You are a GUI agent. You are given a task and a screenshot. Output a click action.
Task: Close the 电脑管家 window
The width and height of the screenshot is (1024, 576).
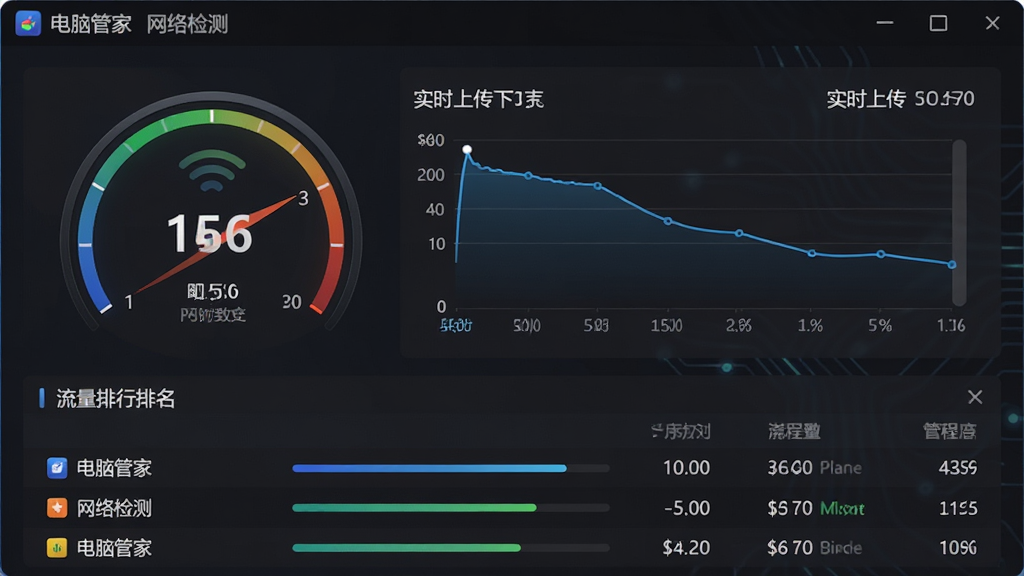pos(992,24)
